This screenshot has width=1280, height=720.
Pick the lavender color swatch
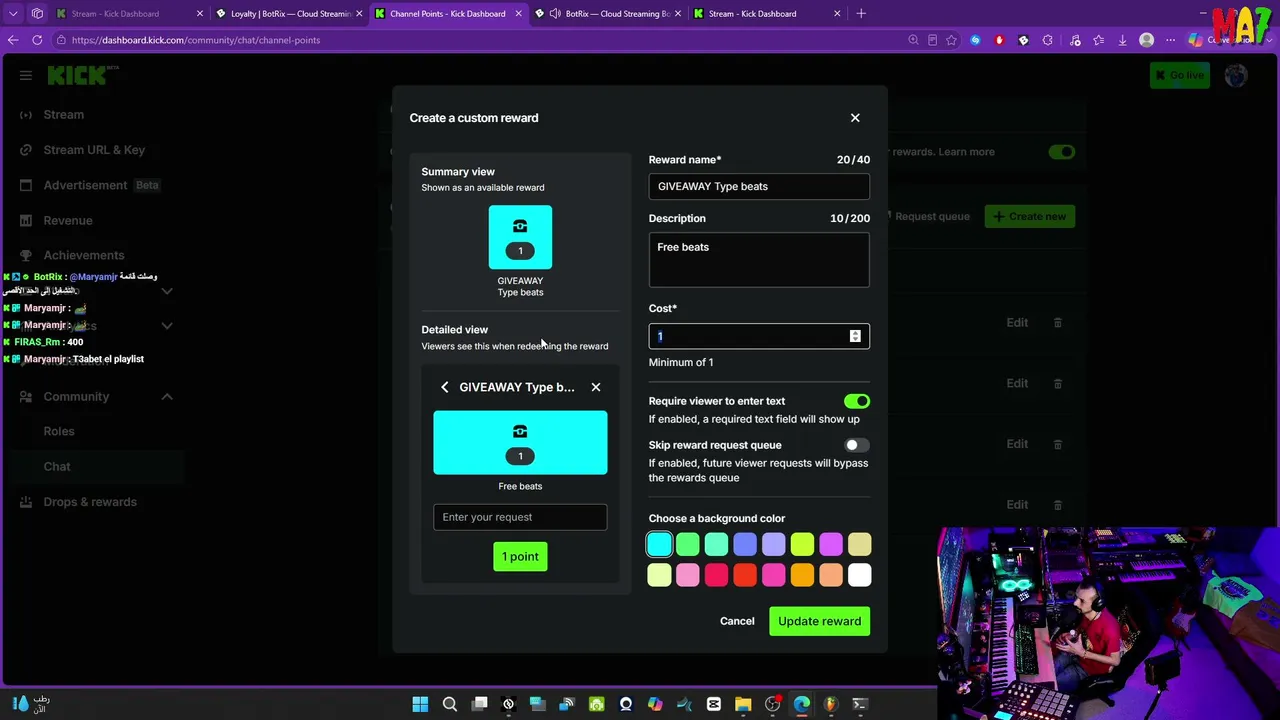point(774,544)
